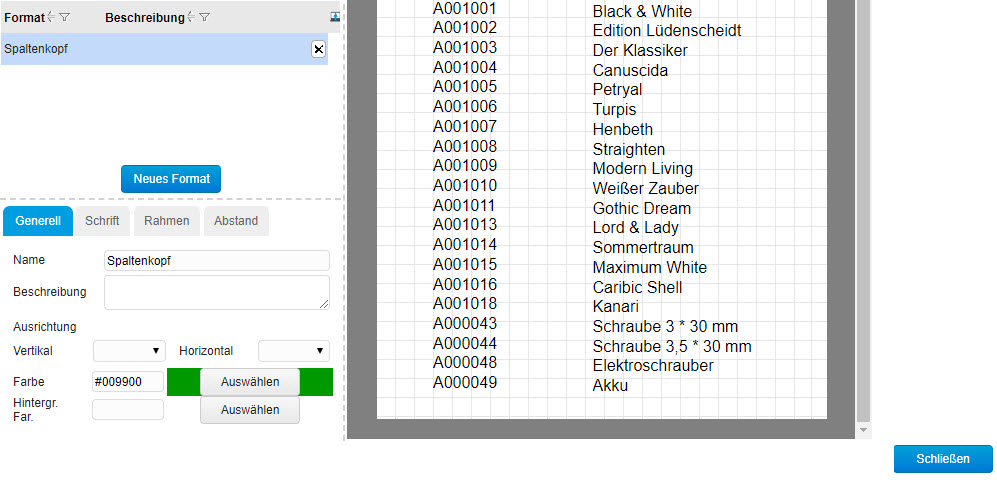The width and height of the screenshot is (997, 485).
Task: Click the Beschreibung column header label
Action: point(144,18)
